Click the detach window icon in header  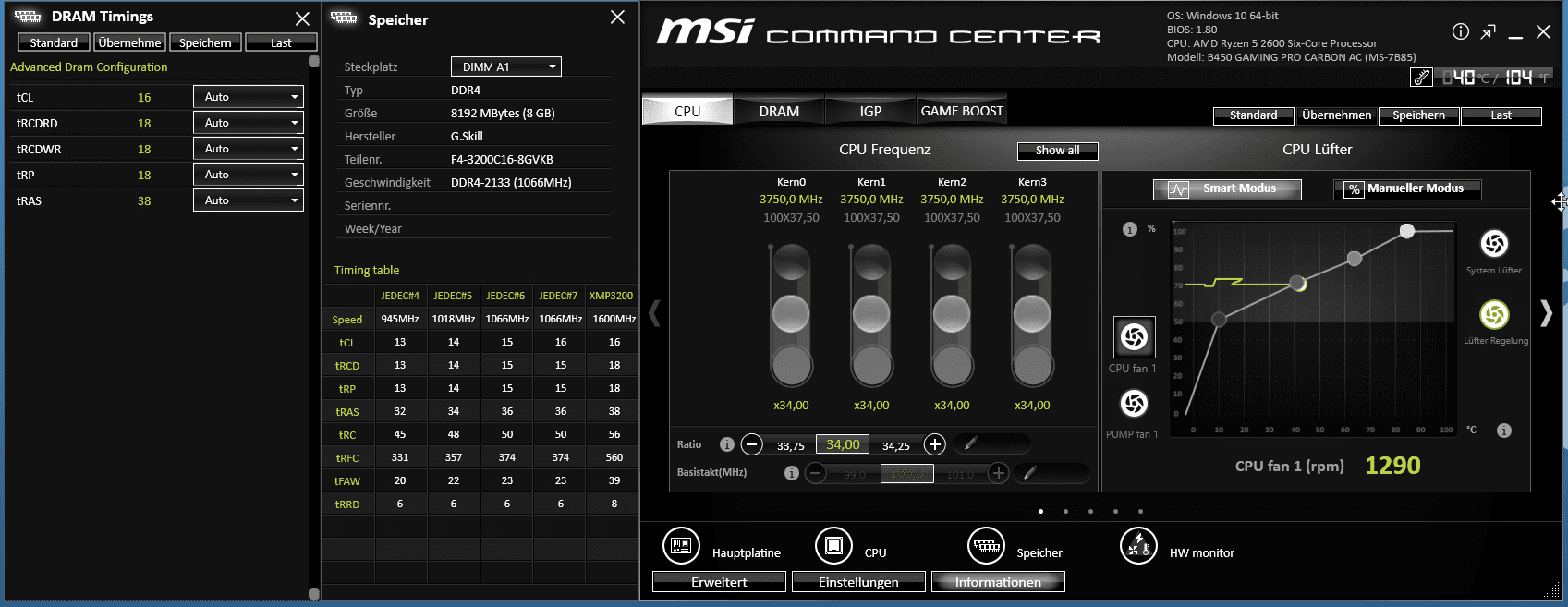click(x=1488, y=32)
